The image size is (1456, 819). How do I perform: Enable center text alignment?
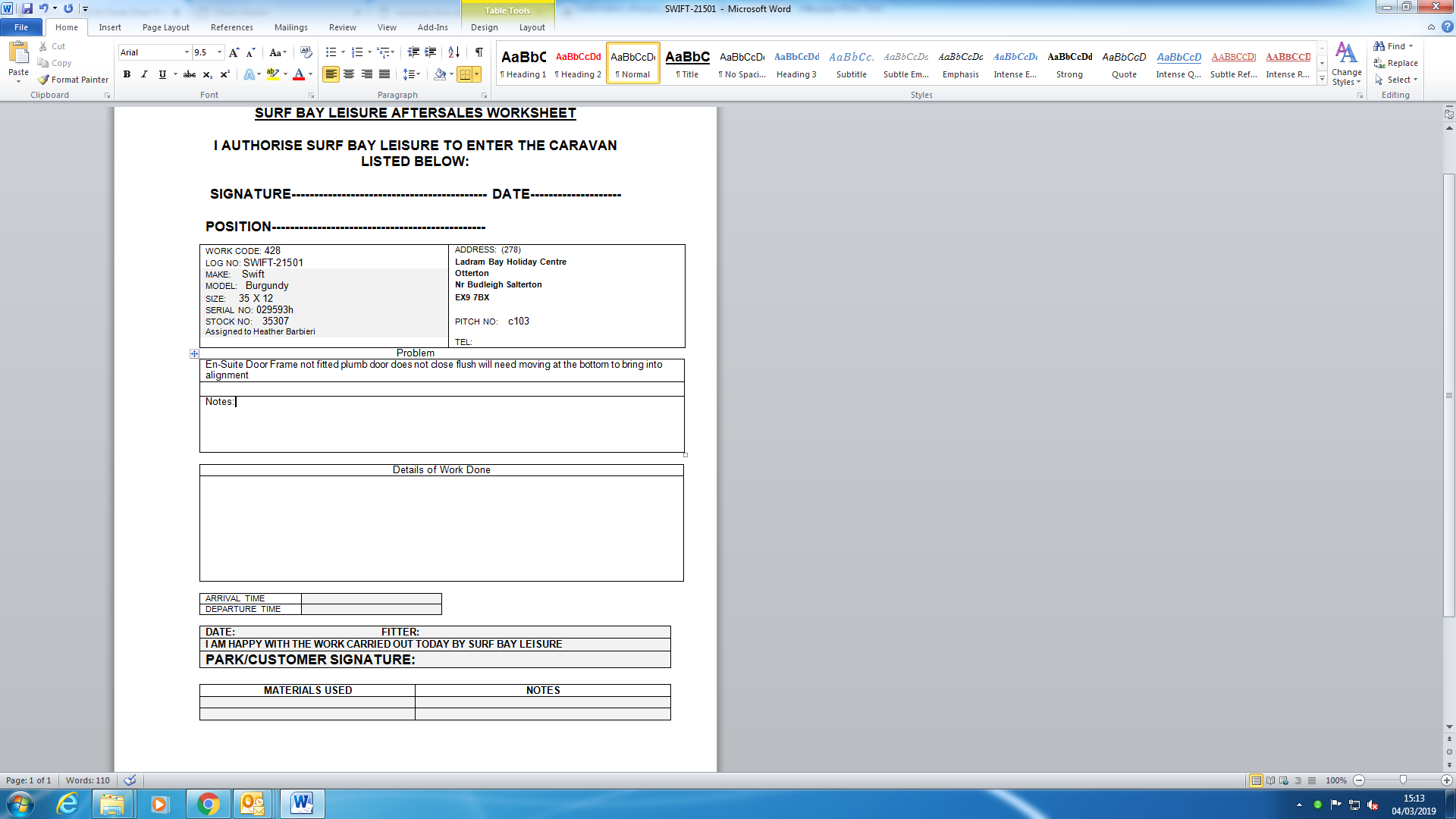click(349, 74)
